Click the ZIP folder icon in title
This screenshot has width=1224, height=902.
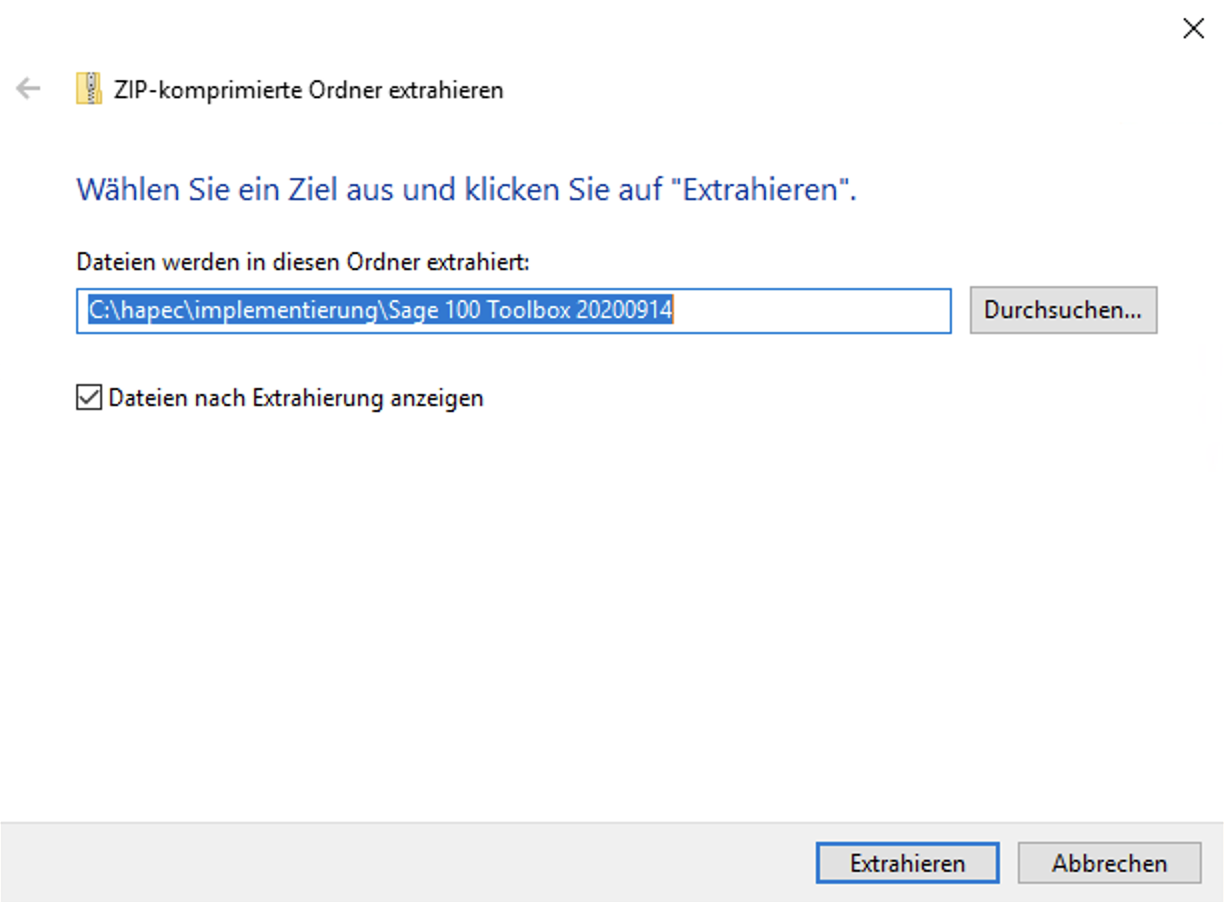pyautogui.click(x=89, y=90)
